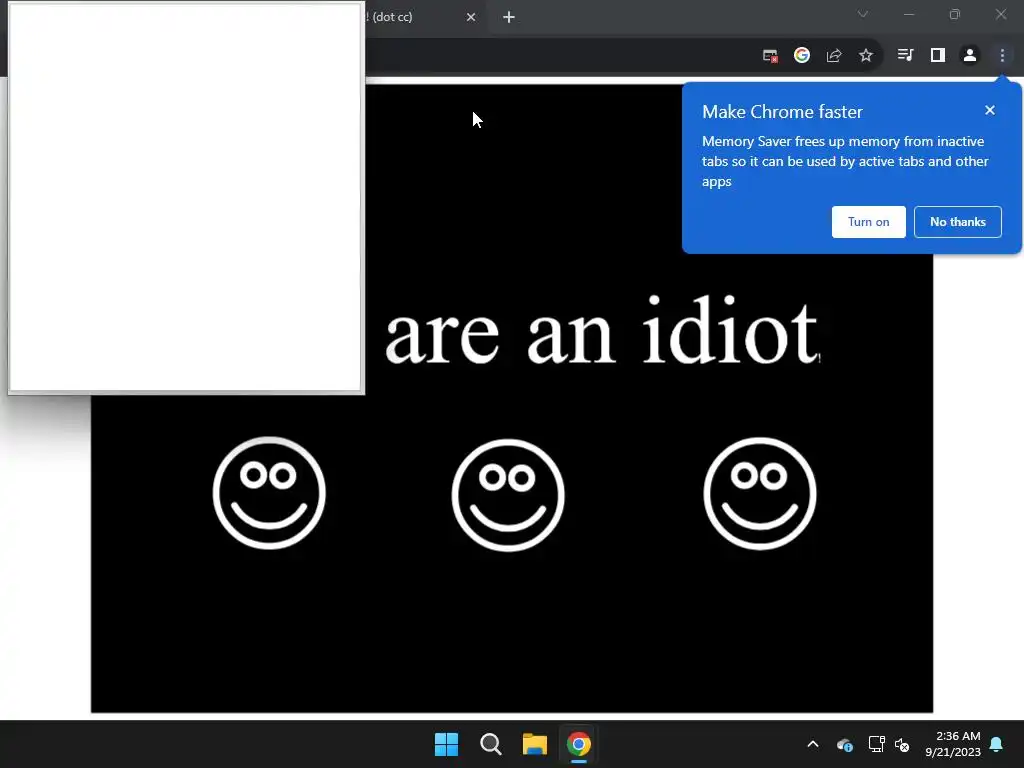1024x768 pixels.
Task: Click the Turn on button
Action: (x=869, y=222)
